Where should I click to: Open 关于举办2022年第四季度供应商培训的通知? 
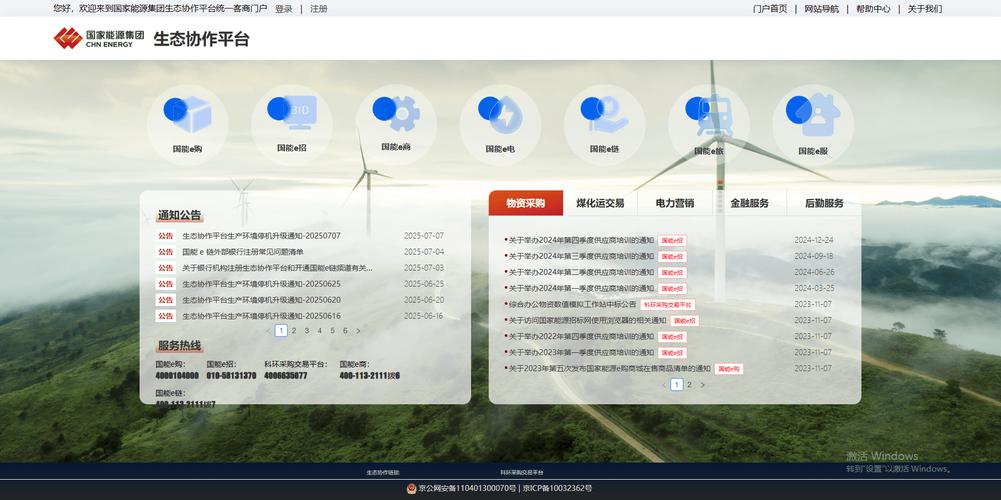point(581,337)
